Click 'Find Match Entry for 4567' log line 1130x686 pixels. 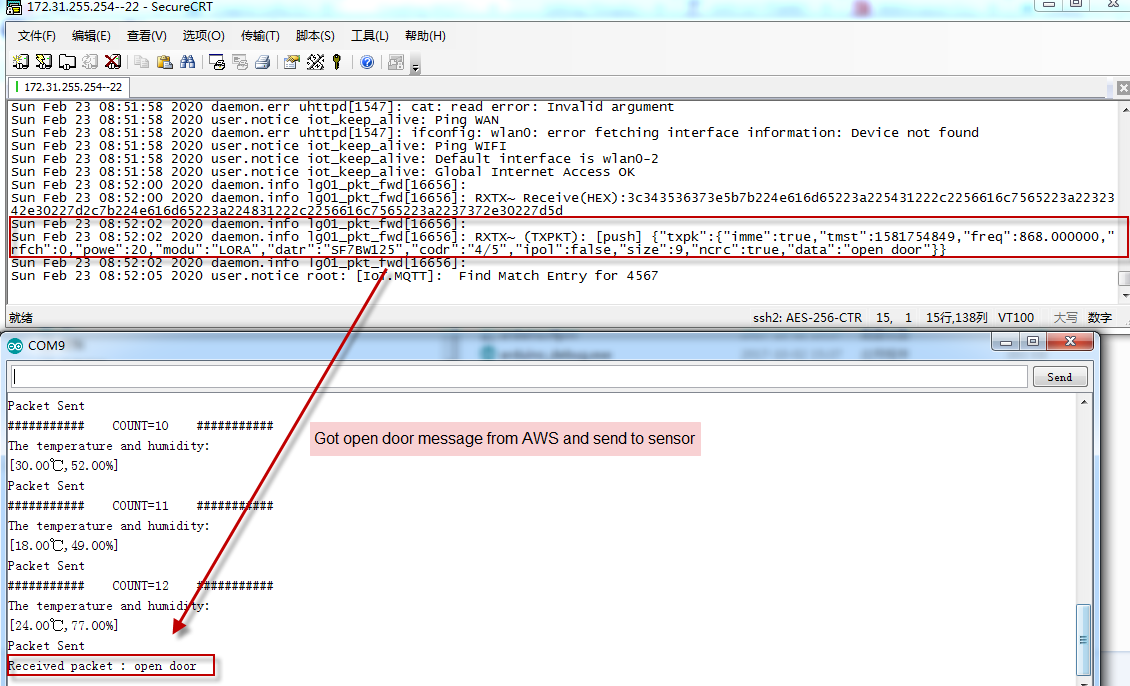[334, 276]
